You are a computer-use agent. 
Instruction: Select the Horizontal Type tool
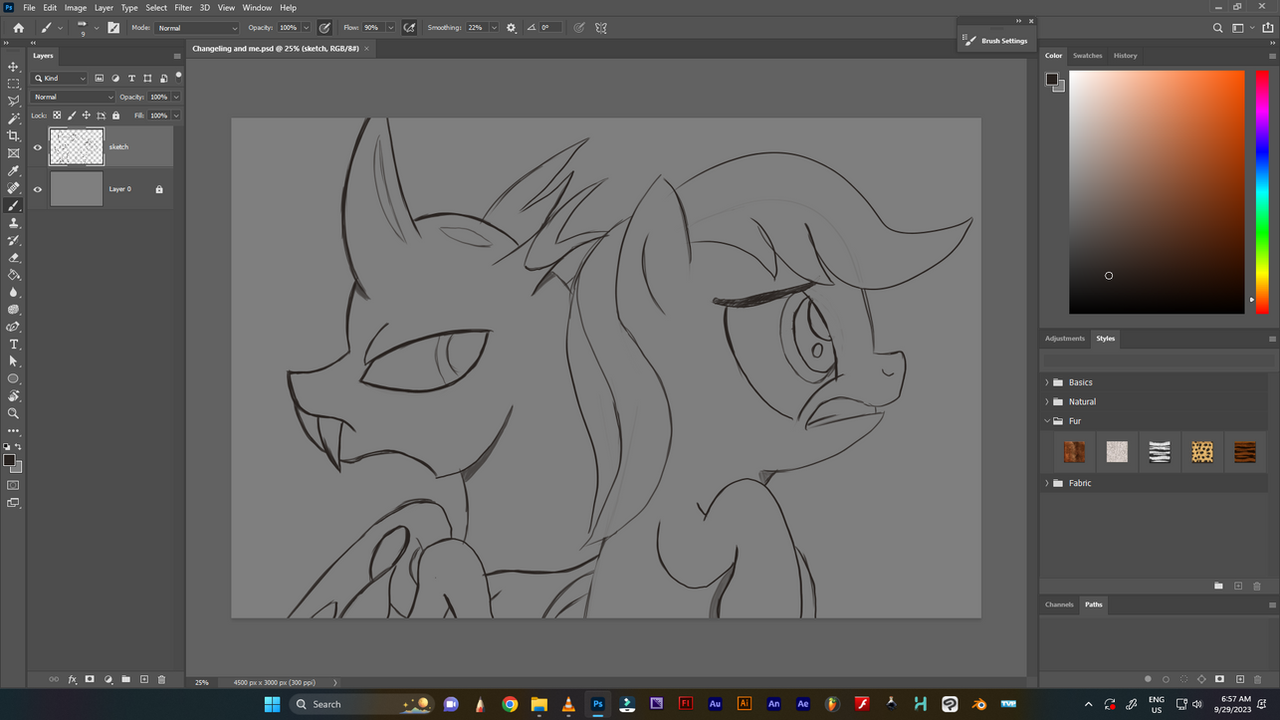coord(13,344)
